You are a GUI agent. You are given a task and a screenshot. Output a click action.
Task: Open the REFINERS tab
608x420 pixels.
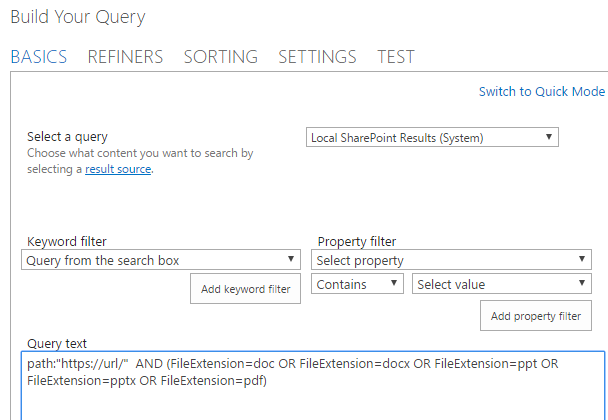[125, 57]
